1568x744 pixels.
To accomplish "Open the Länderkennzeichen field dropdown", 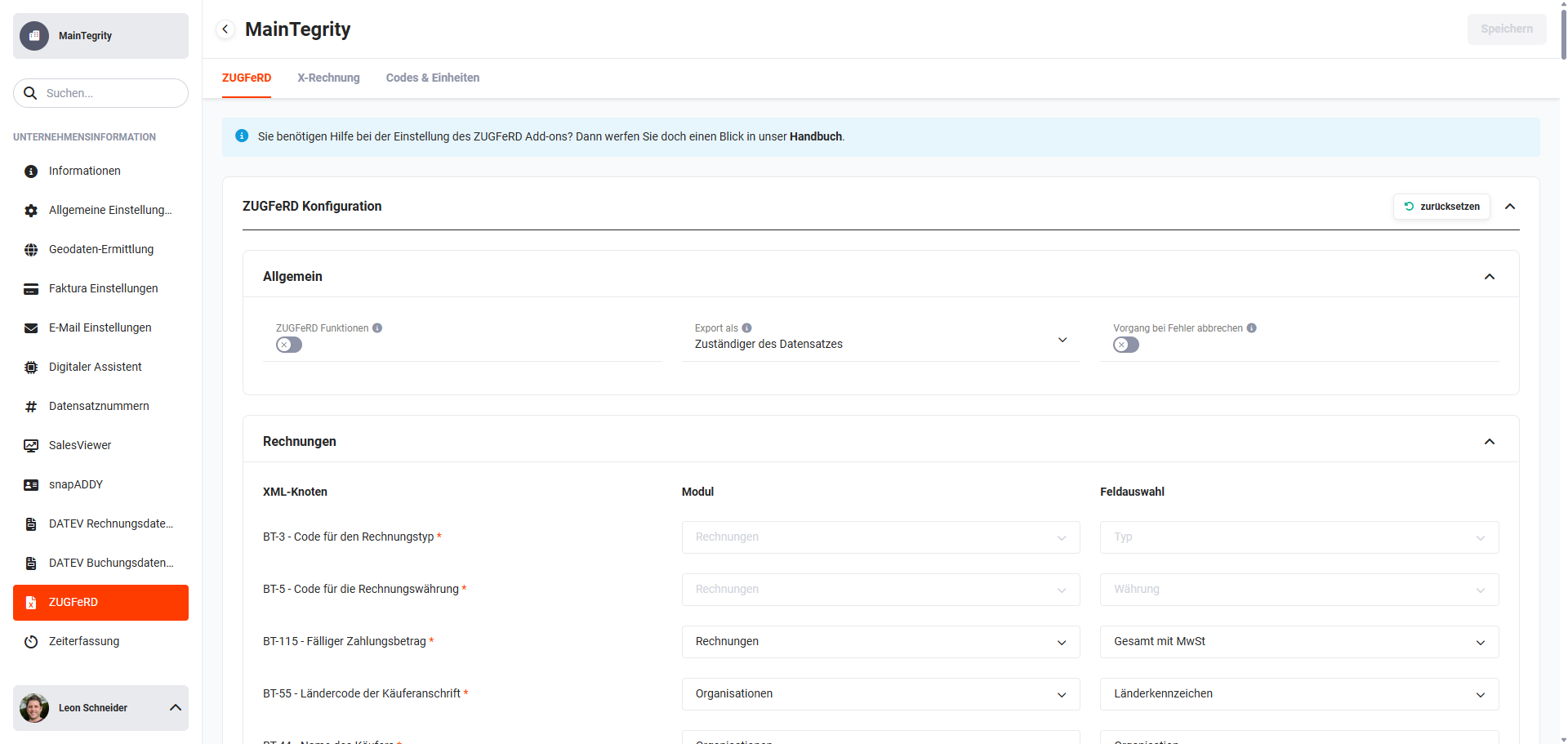I will [x=1299, y=694].
